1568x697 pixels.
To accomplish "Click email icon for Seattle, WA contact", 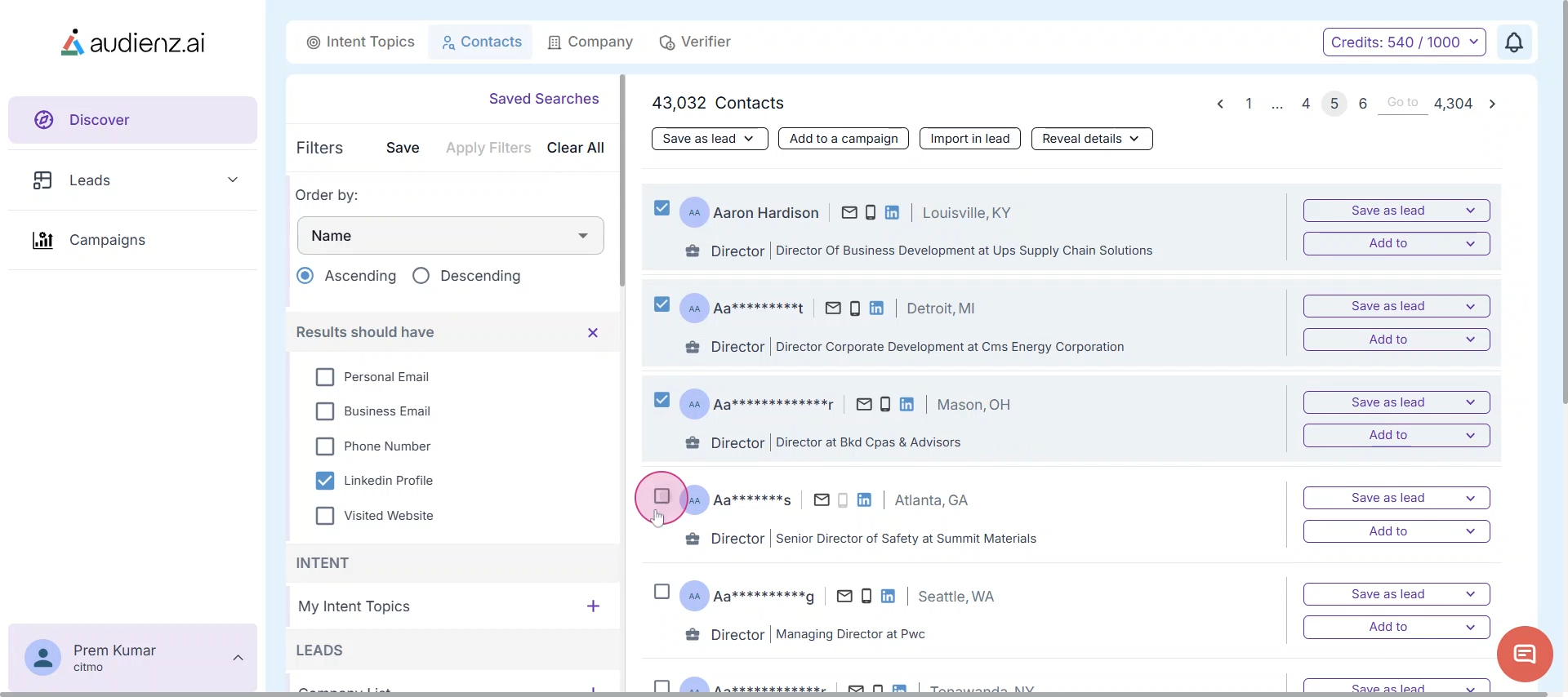I will (844, 596).
